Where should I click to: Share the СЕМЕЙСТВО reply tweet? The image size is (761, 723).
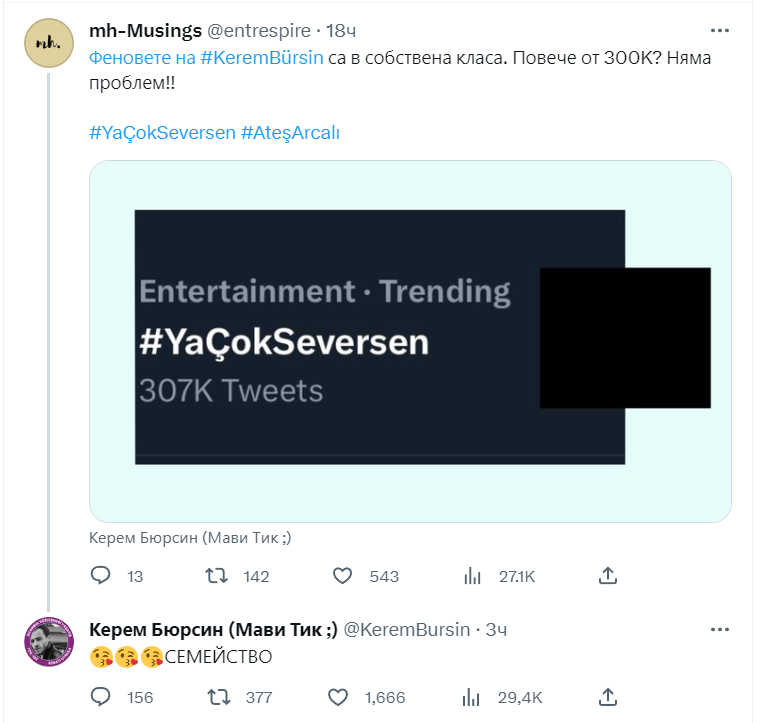point(607,697)
